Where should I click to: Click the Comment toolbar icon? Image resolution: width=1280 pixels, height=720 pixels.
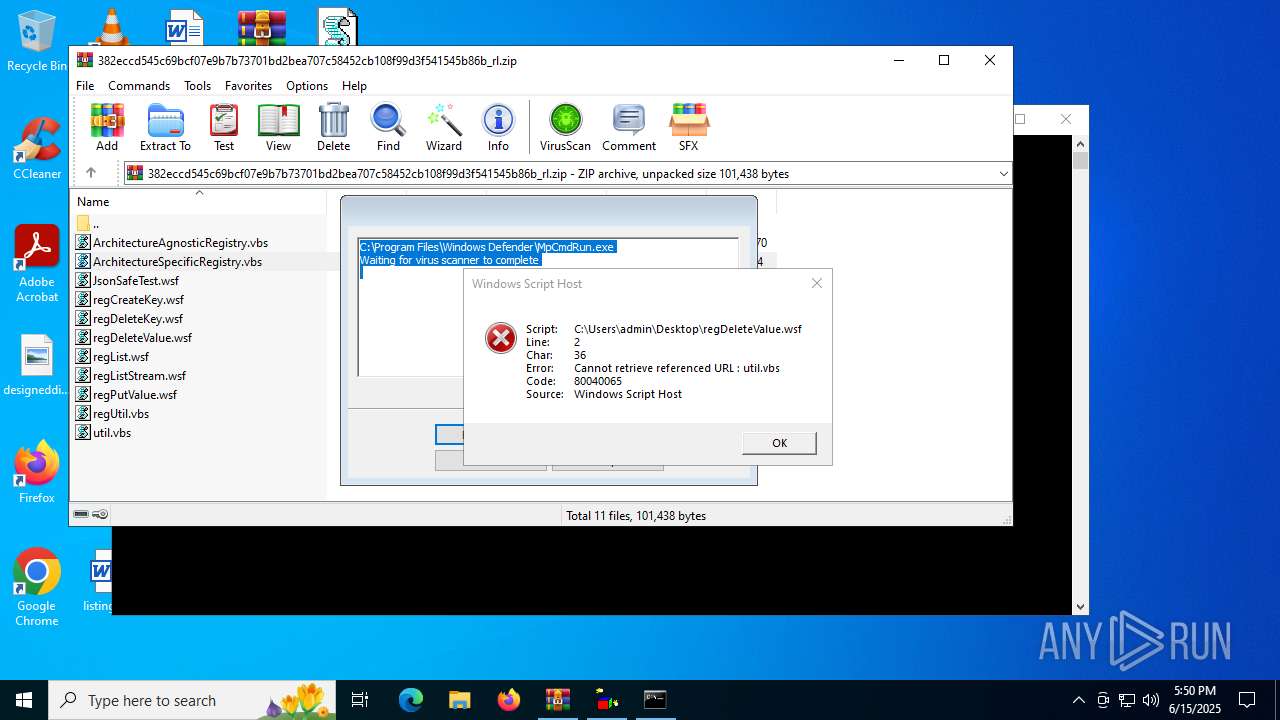[x=629, y=127]
